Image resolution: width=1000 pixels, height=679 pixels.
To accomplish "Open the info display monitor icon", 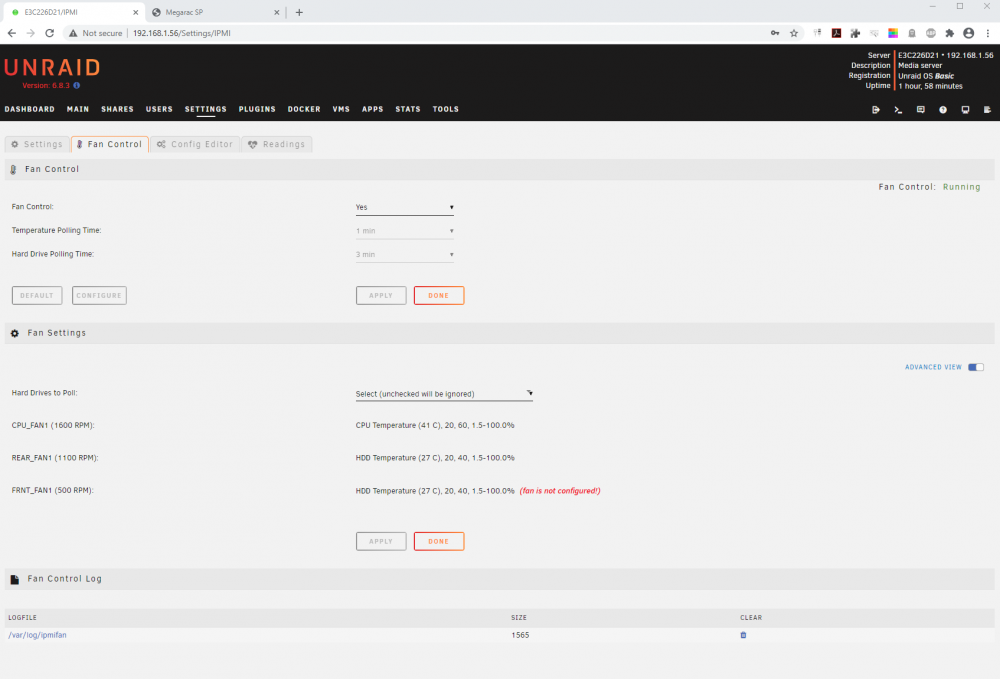I will tap(965, 110).
